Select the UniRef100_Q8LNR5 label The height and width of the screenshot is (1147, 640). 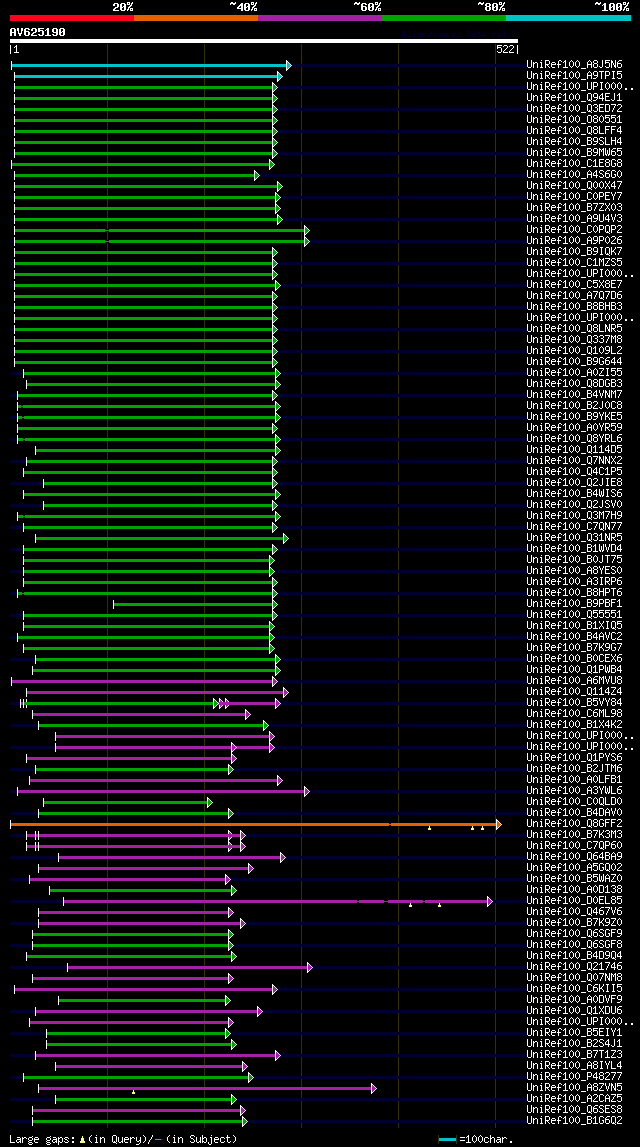click(574, 328)
